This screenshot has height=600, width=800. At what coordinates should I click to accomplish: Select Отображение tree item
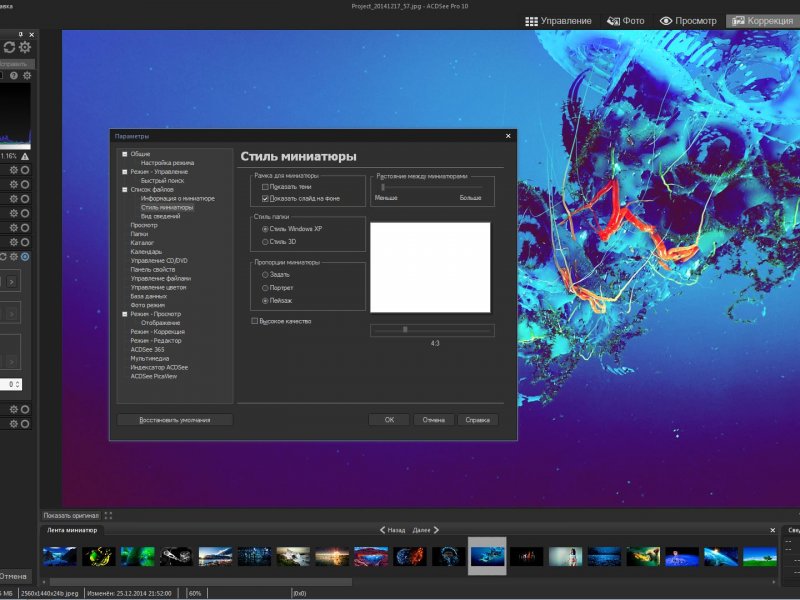pos(160,323)
